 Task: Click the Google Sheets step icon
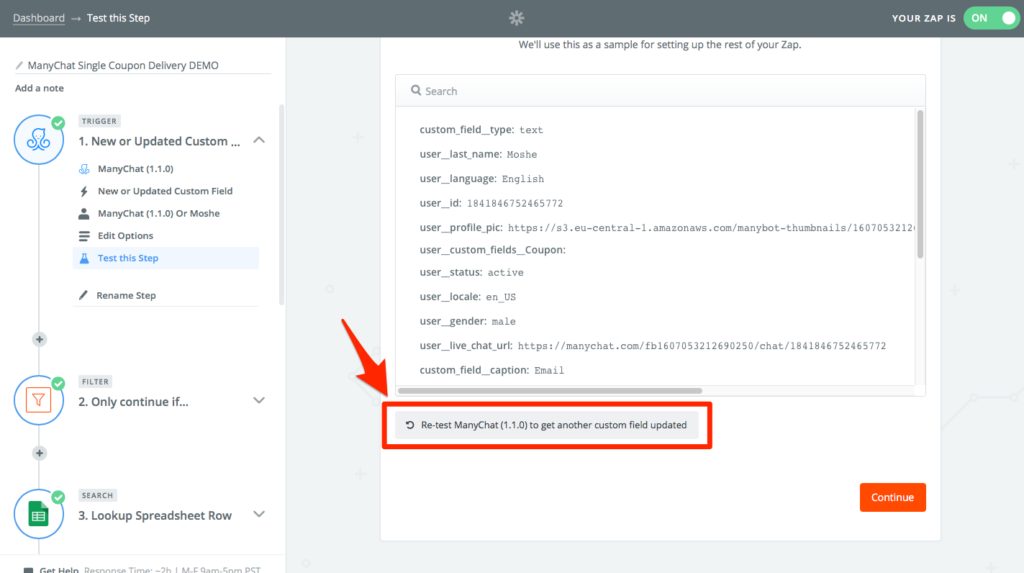[x=39, y=514]
